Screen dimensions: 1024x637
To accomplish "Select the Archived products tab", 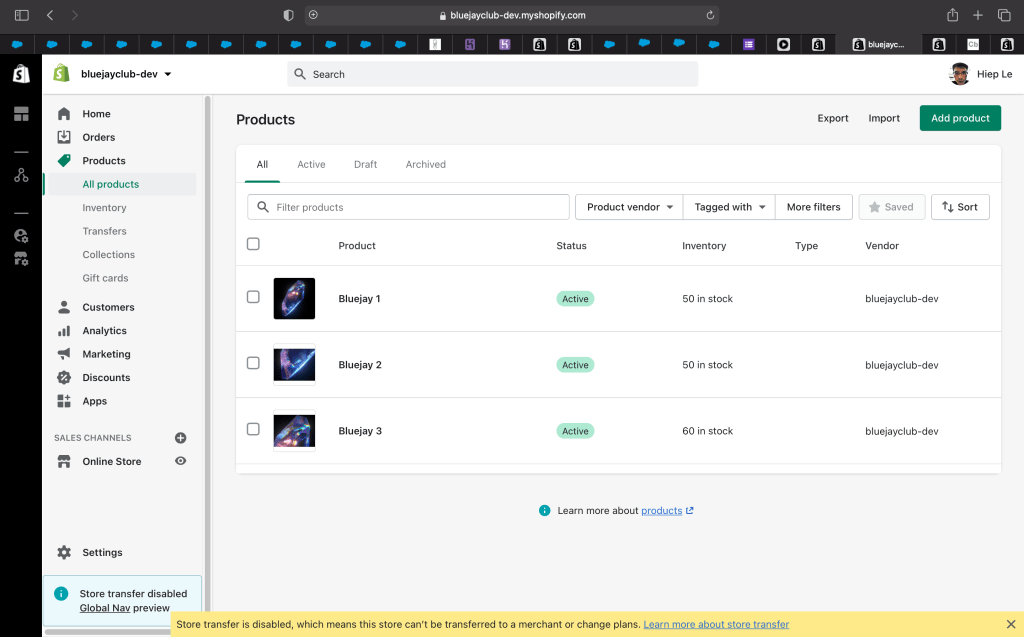I will pos(425,164).
